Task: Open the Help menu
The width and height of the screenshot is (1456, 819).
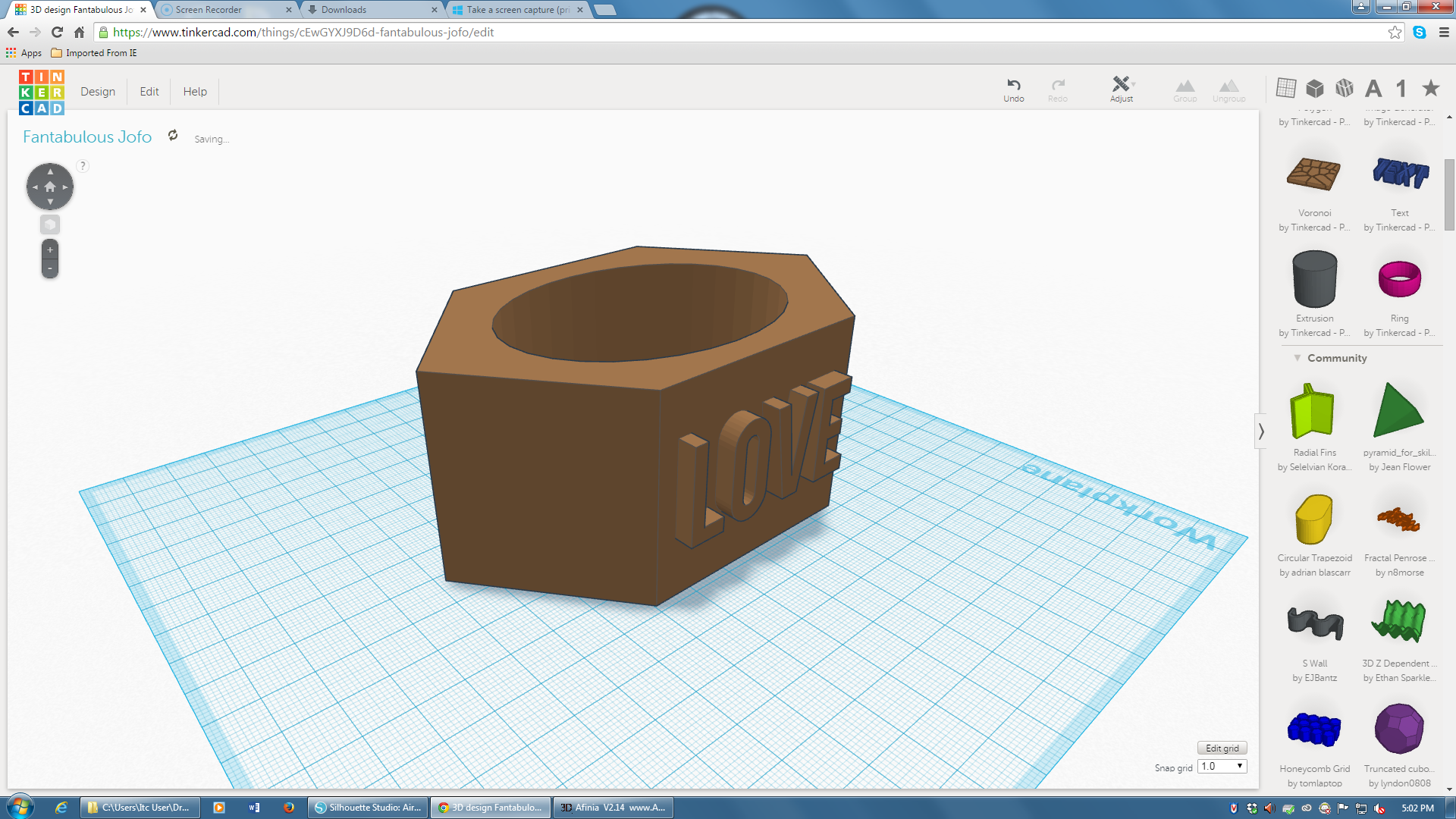Action: tap(195, 92)
